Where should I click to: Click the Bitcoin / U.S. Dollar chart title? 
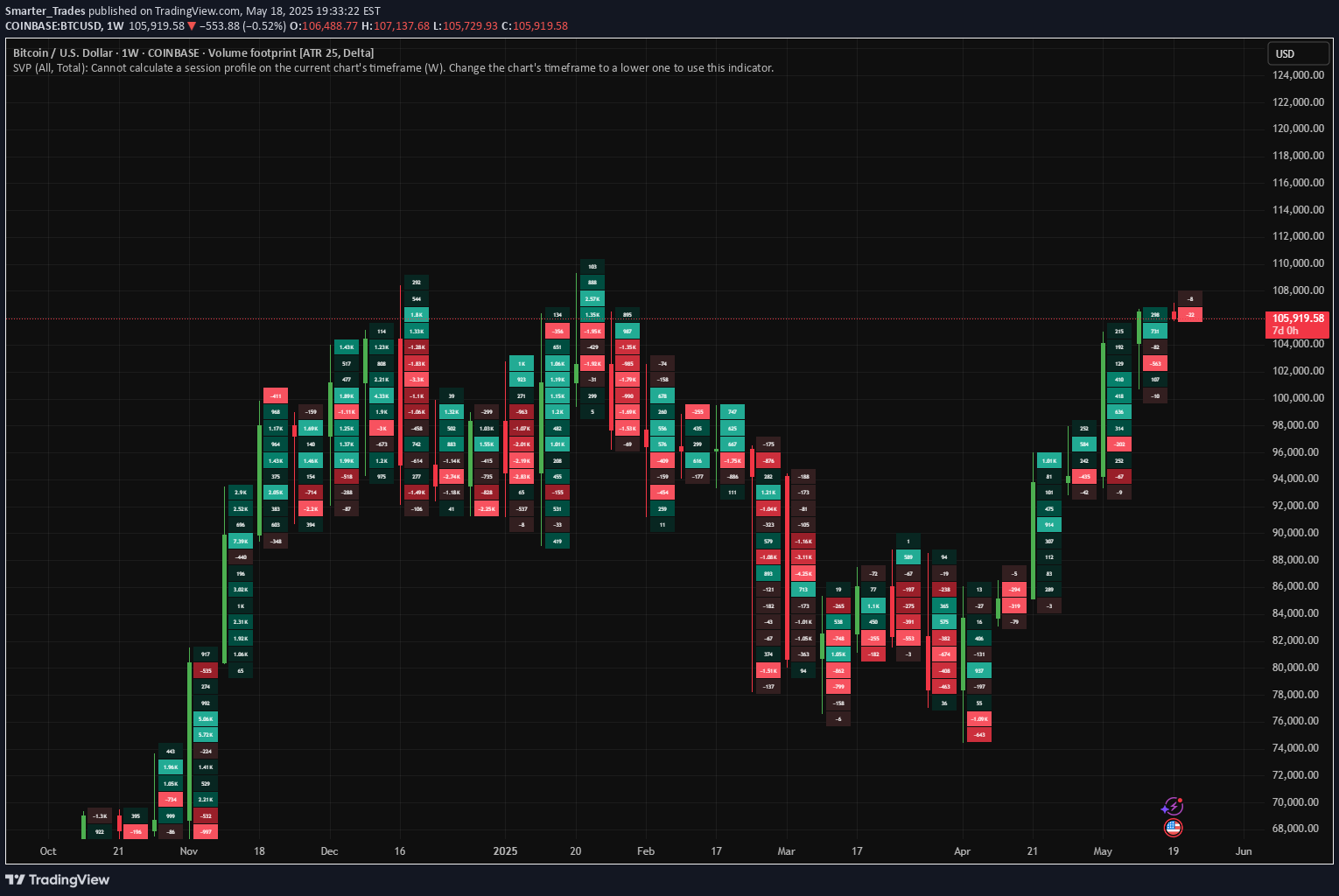[63, 53]
